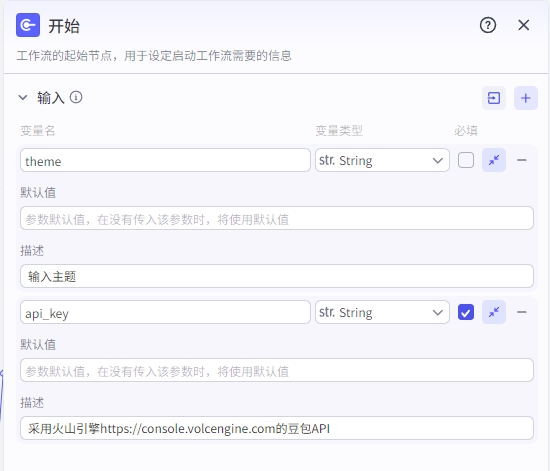Add a new input variable
This screenshot has height=471, width=550.
click(x=525, y=98)
